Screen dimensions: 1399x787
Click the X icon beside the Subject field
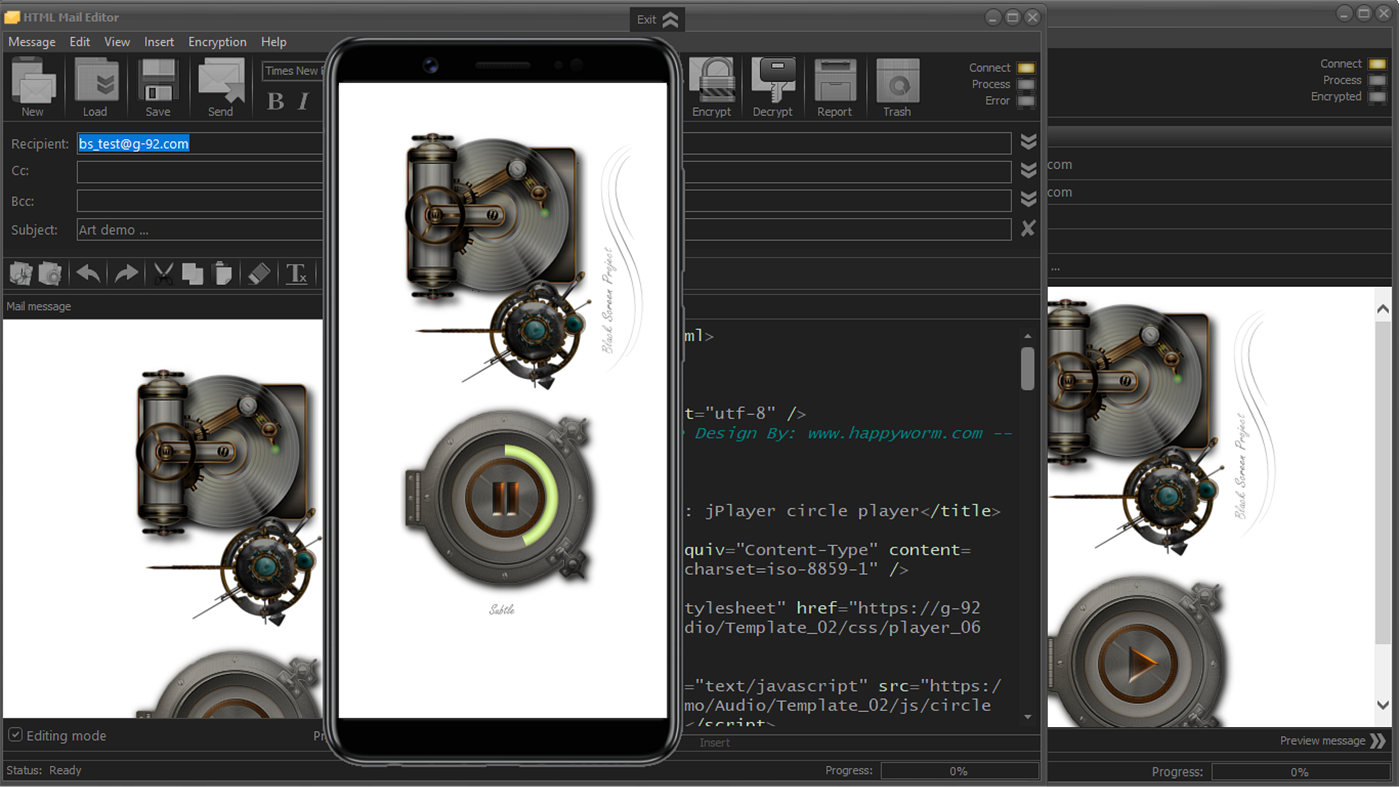[x=1028, y=229]
